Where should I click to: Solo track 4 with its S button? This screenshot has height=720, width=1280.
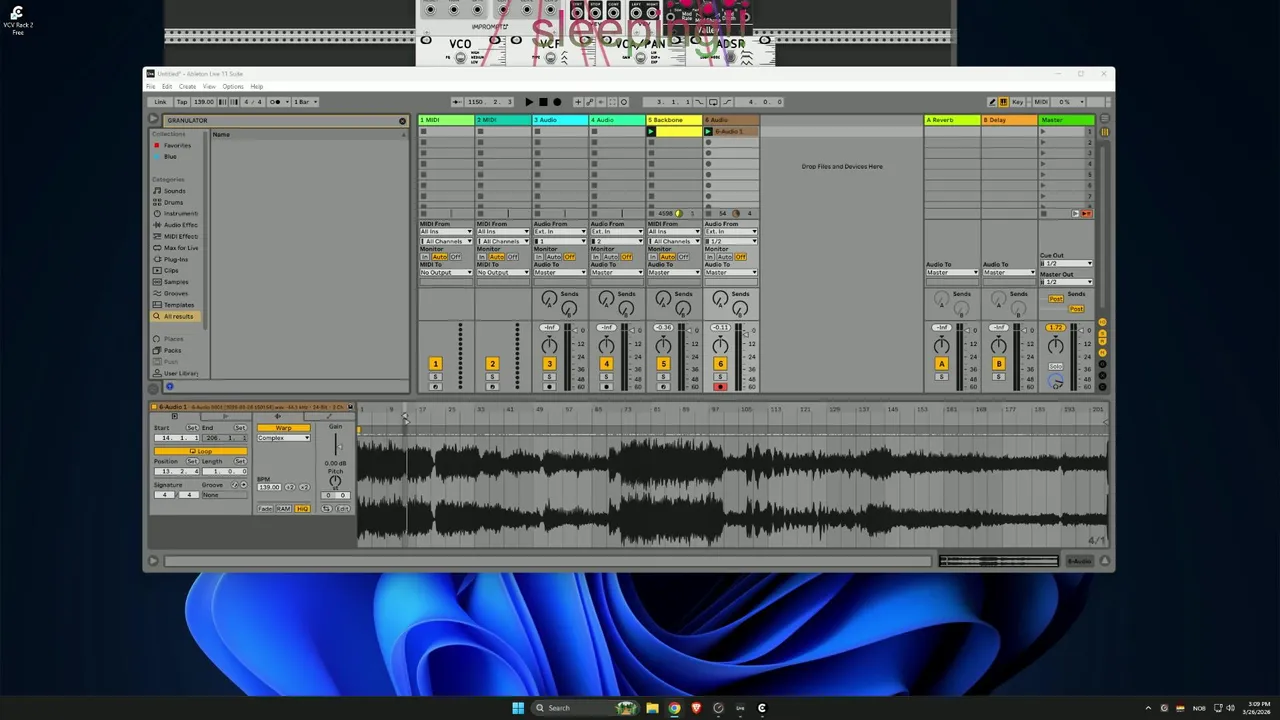coord(606,377)
